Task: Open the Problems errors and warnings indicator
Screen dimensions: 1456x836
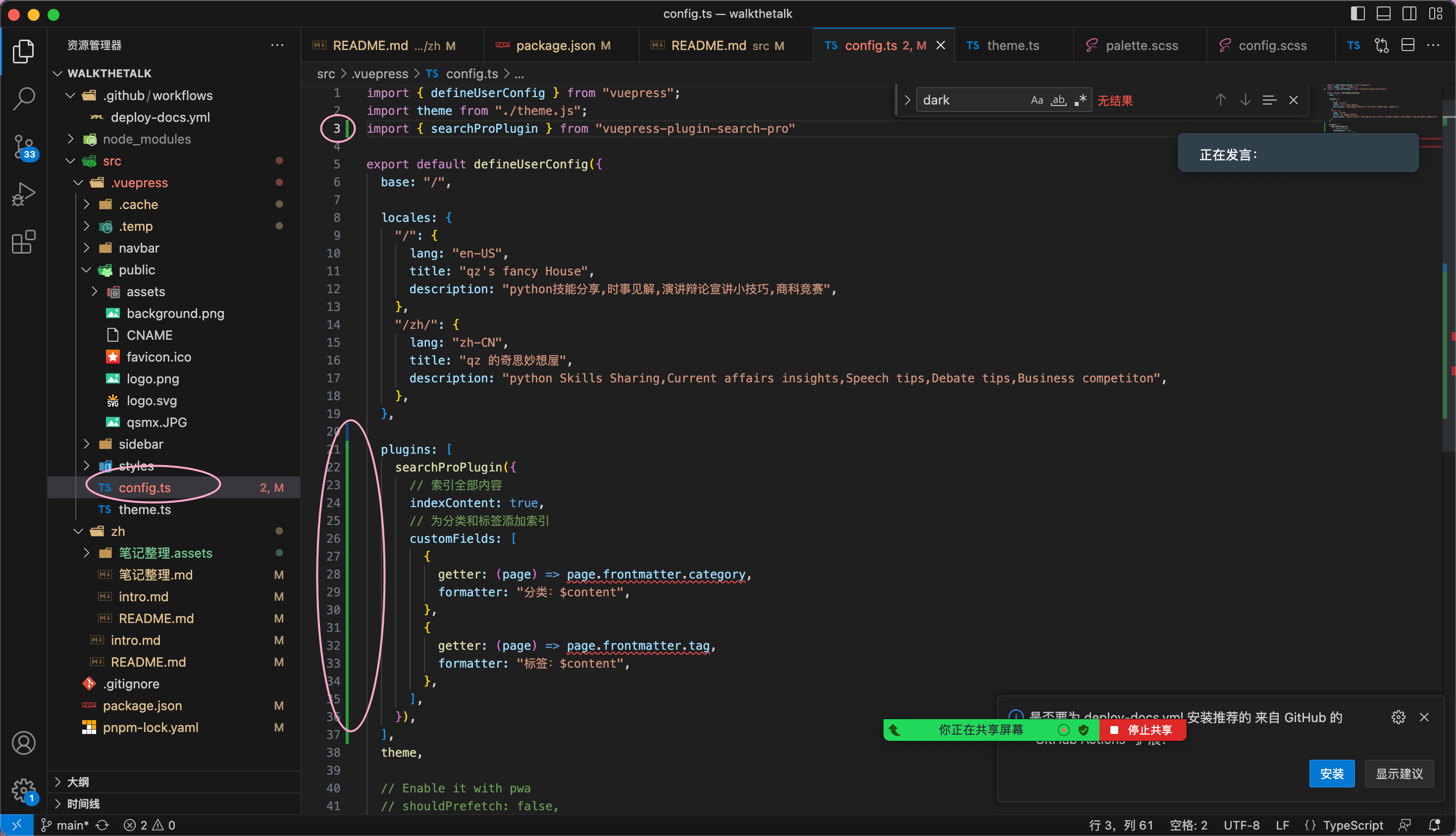Action: tap(149, 825)
